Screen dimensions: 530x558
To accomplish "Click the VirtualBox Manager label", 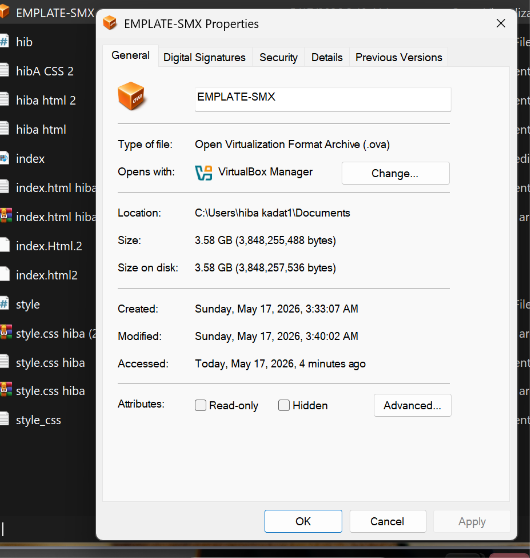I will point(266,172).
